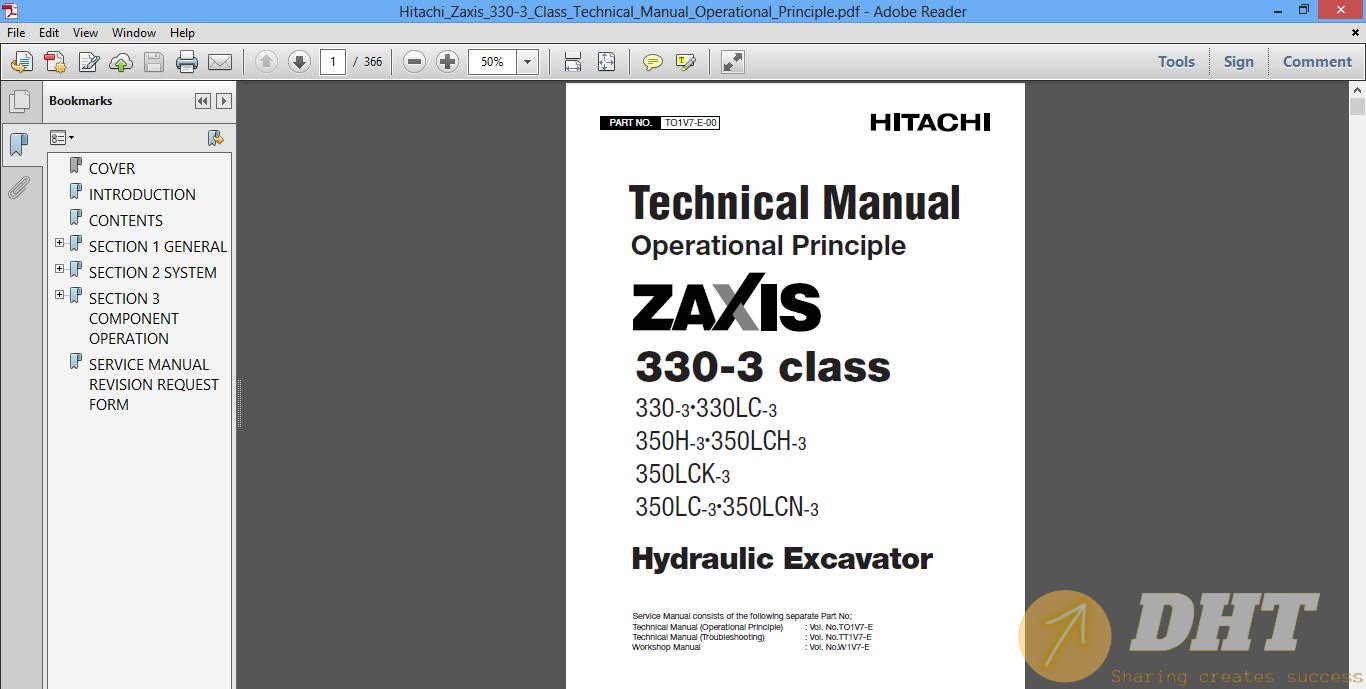Go to the next page arrow
Screen dimensions: 1366x689
(299, 62)
